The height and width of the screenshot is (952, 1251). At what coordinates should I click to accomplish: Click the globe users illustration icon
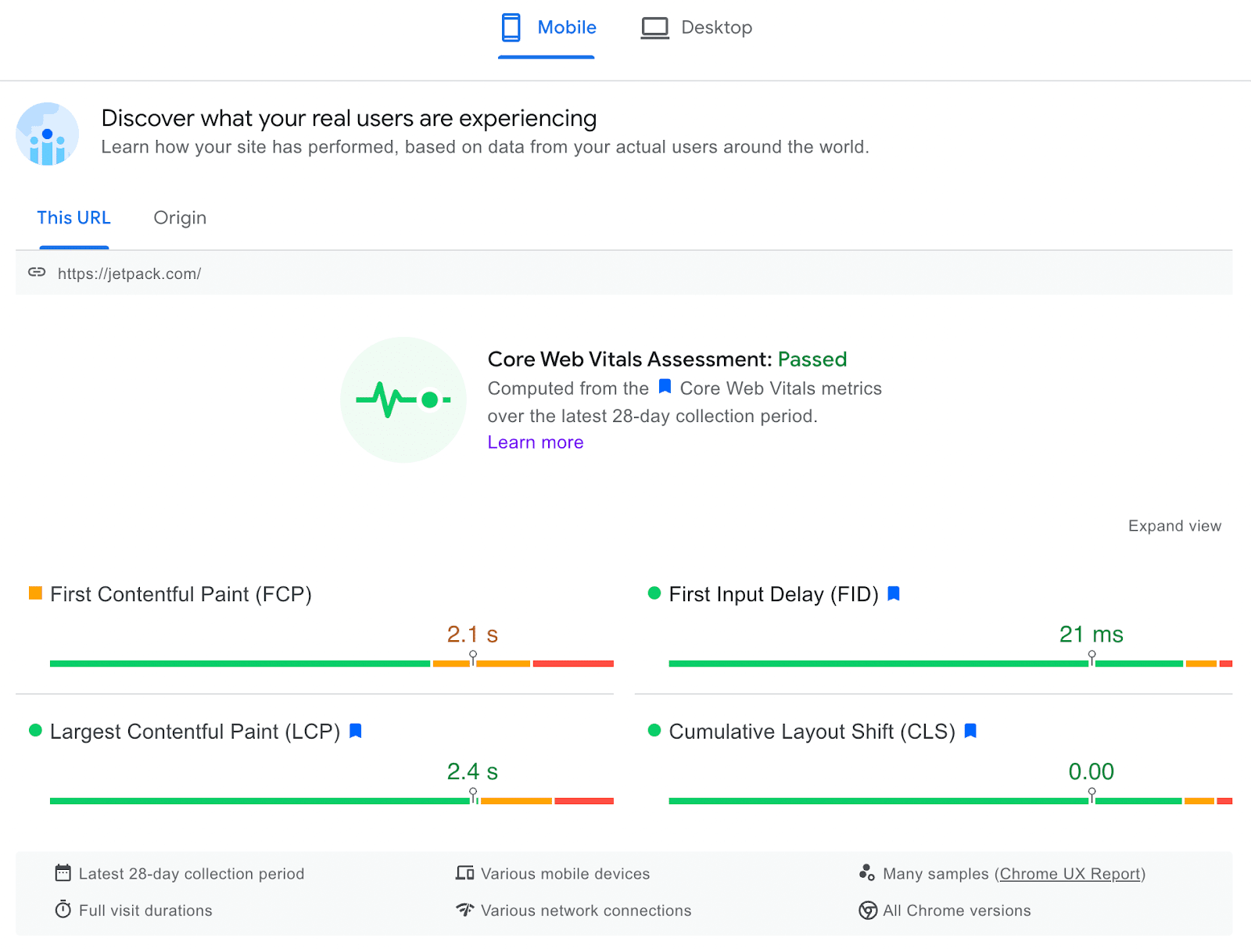click(x=48, y=134)
